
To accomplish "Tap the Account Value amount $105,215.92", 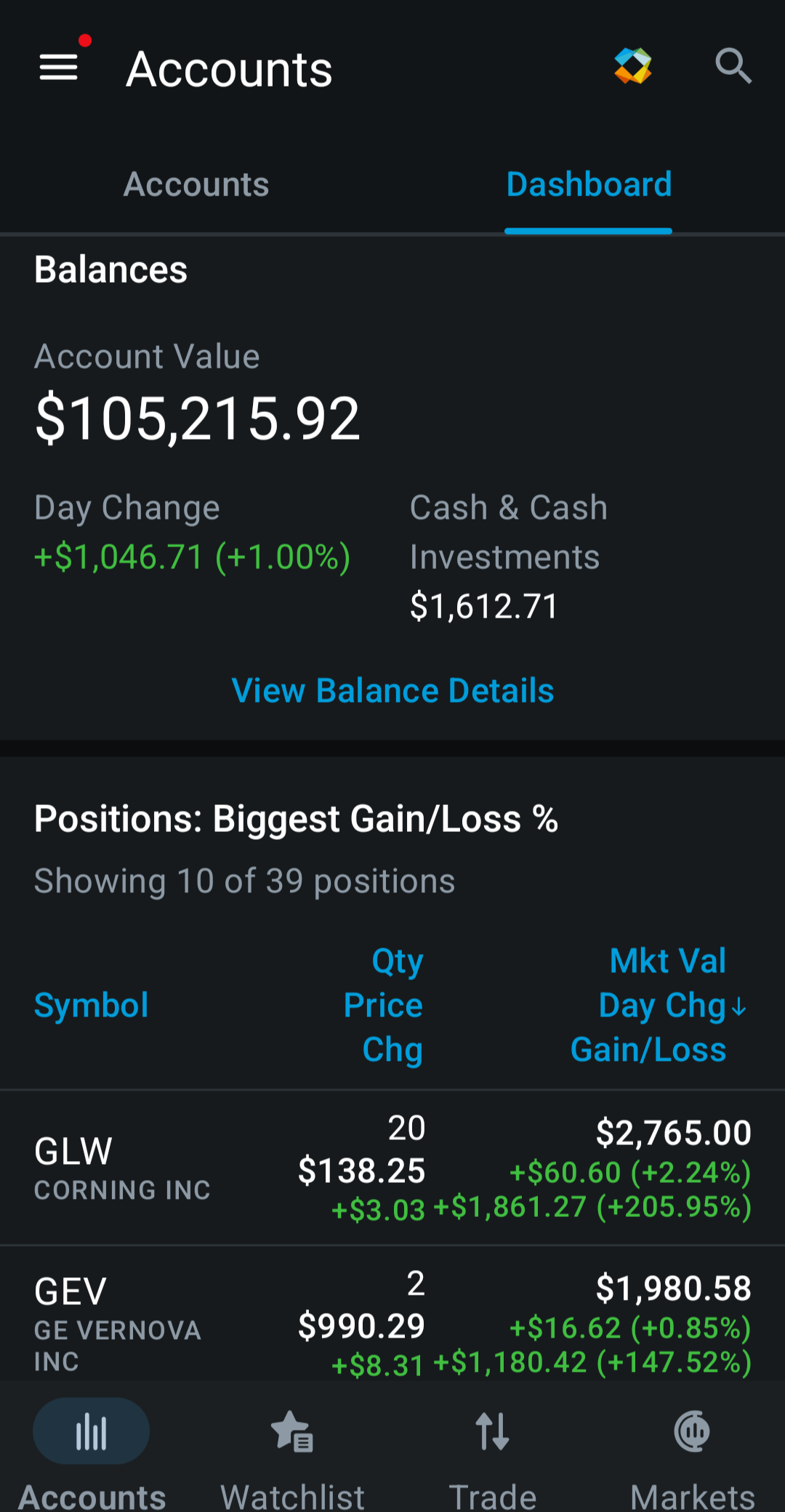I will [198, 419].
